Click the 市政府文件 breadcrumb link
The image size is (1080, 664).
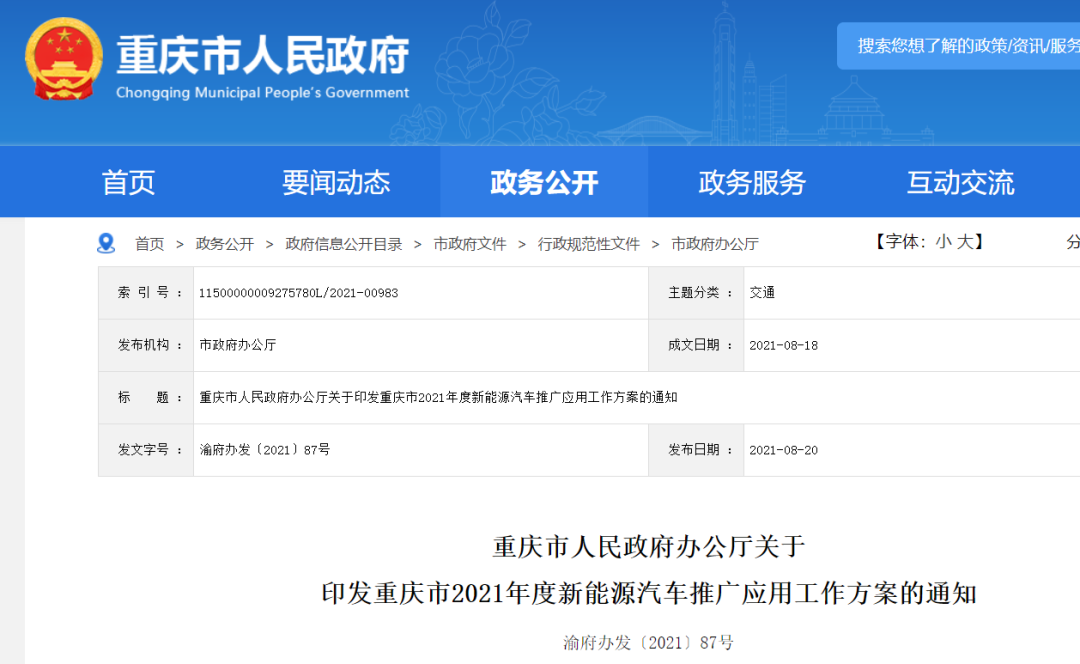(x=470, y=244)
